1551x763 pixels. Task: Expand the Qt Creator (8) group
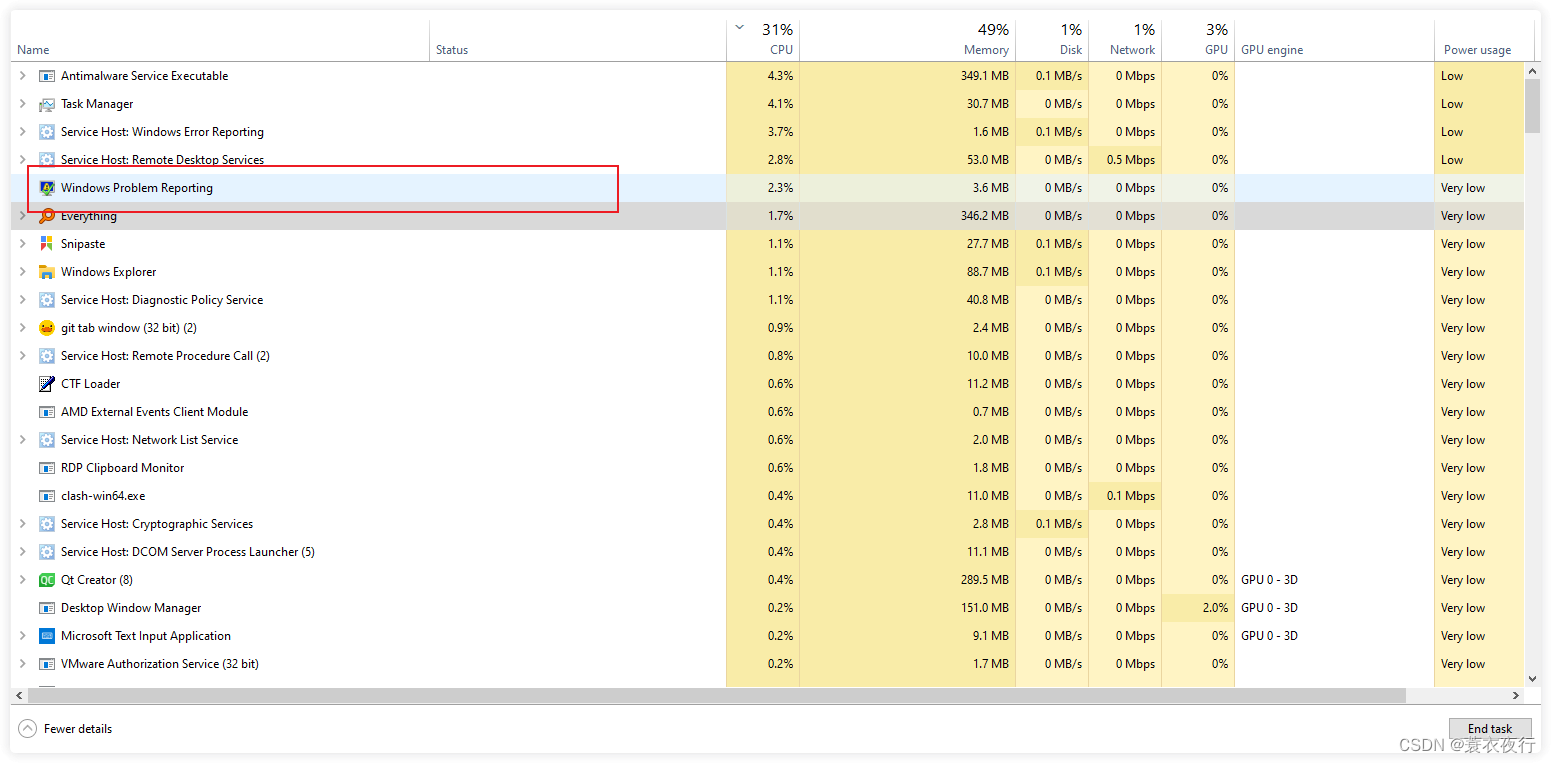23,580
